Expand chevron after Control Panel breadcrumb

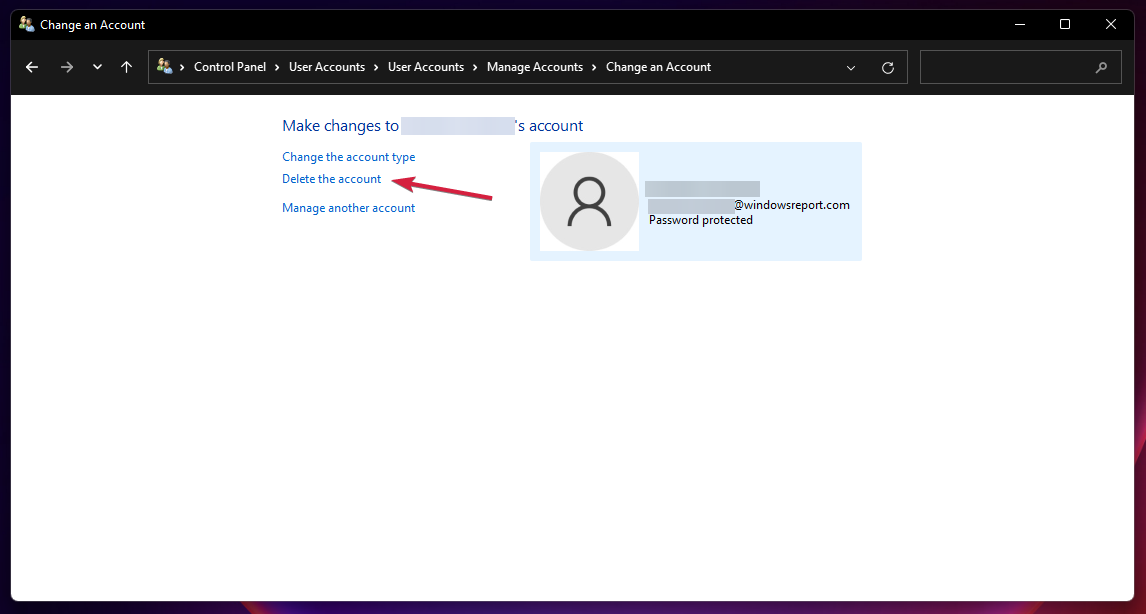278,67
